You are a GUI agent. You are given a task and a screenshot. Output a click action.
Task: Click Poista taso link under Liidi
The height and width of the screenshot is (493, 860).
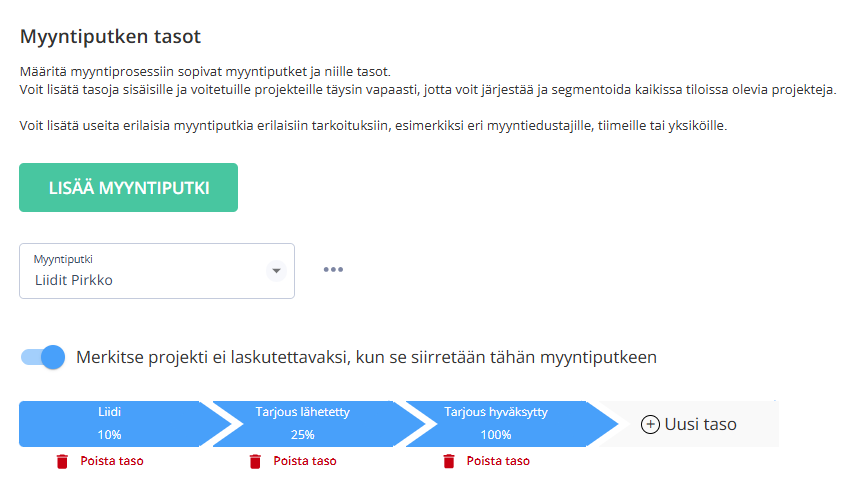coord(112,461)
